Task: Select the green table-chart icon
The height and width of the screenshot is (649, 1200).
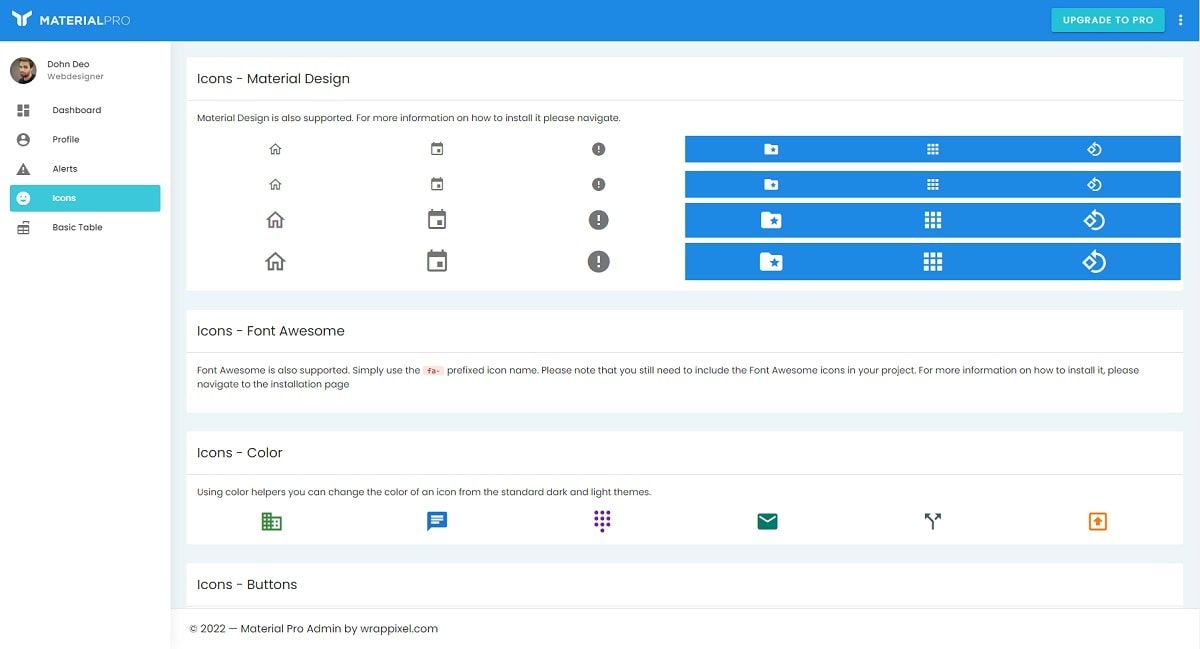Action: tap(271, 520)
